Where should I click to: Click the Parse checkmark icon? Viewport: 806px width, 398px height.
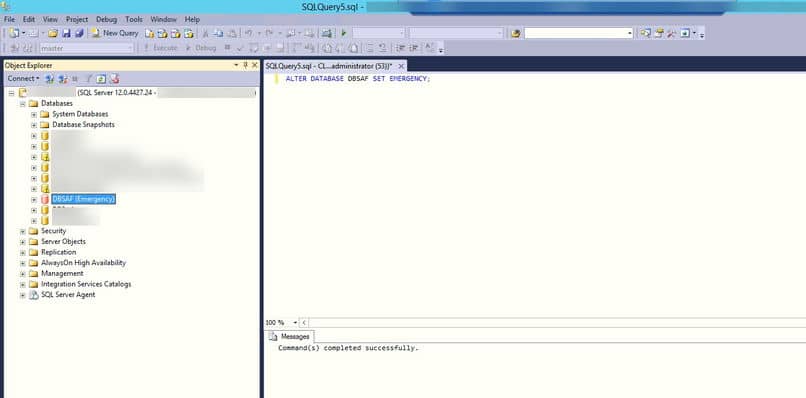[x=240, y=48]
